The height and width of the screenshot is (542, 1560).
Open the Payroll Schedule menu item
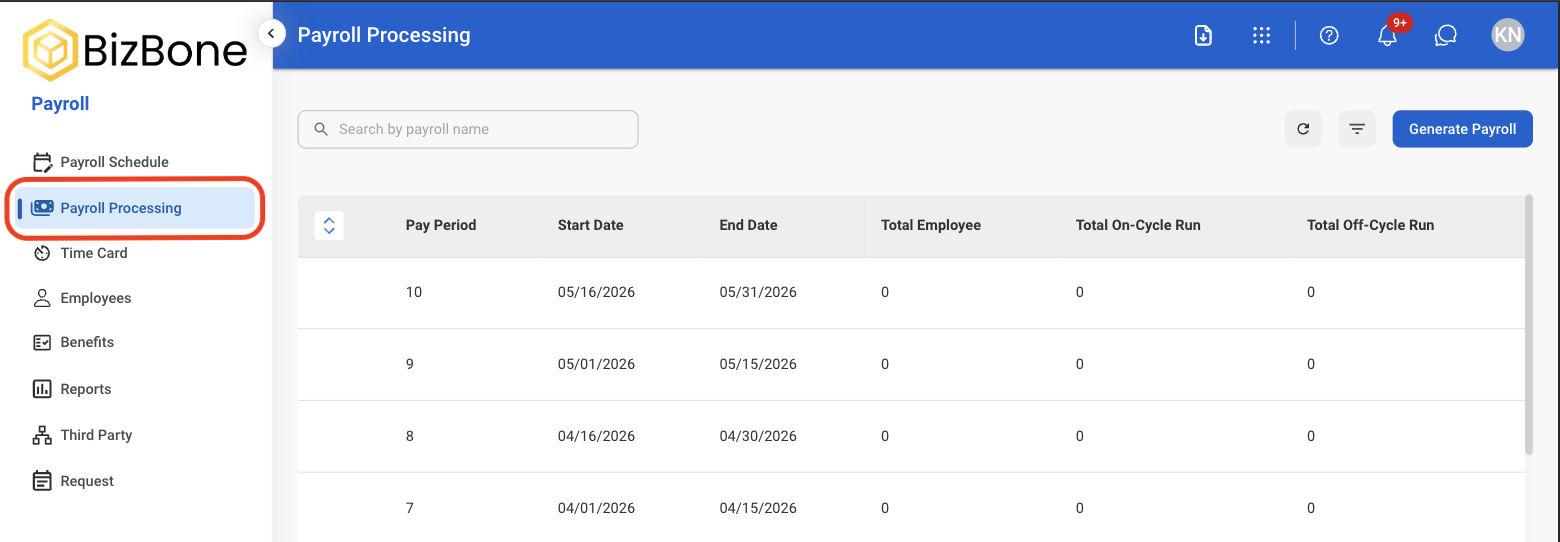(x=114, y=162)
